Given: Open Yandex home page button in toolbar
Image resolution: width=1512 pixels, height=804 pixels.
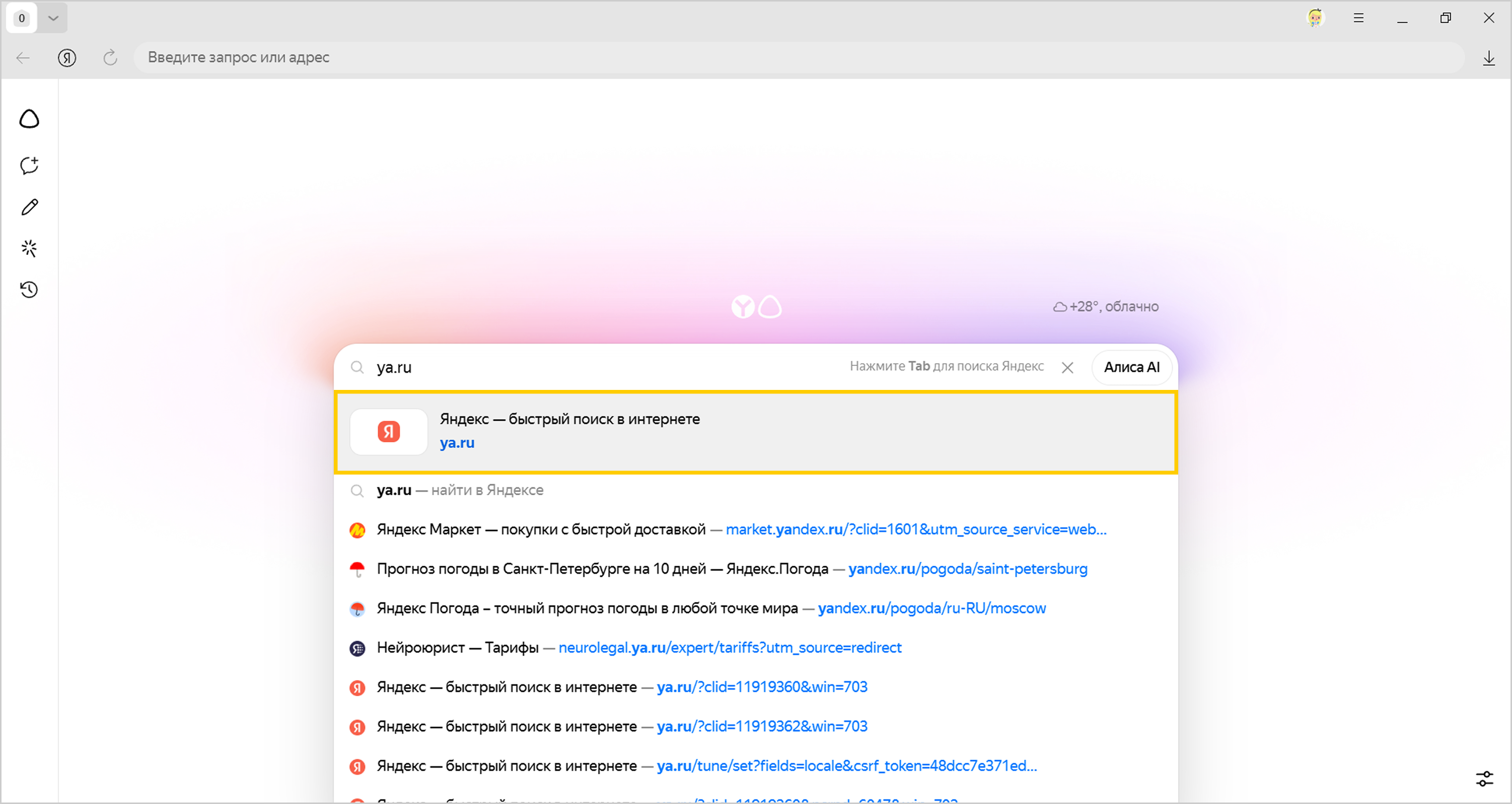Looking at the screenshot, I should pos(67,57).
